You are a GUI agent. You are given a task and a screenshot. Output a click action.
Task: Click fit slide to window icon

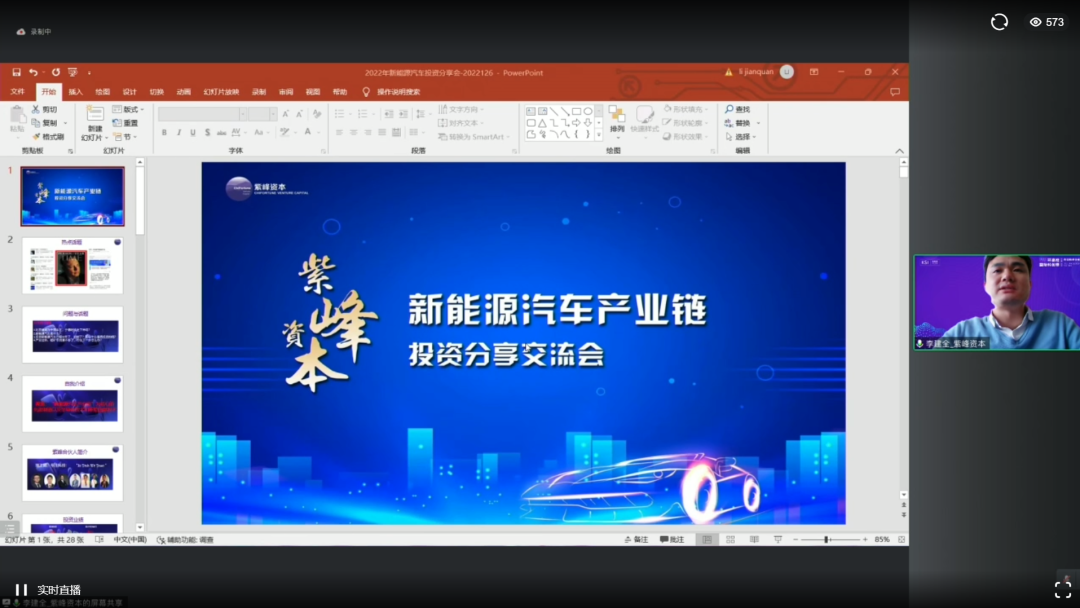point(902,540)
